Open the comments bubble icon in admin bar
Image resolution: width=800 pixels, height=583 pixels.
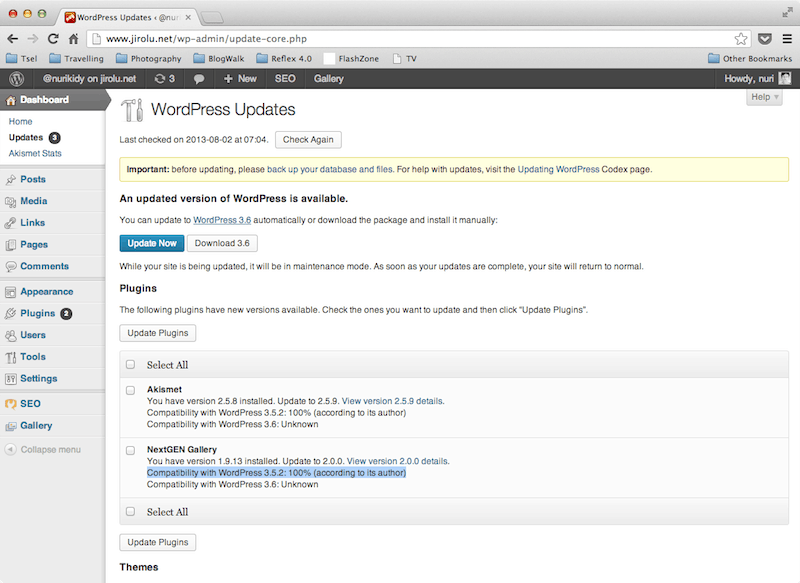(x=199, y=78)
